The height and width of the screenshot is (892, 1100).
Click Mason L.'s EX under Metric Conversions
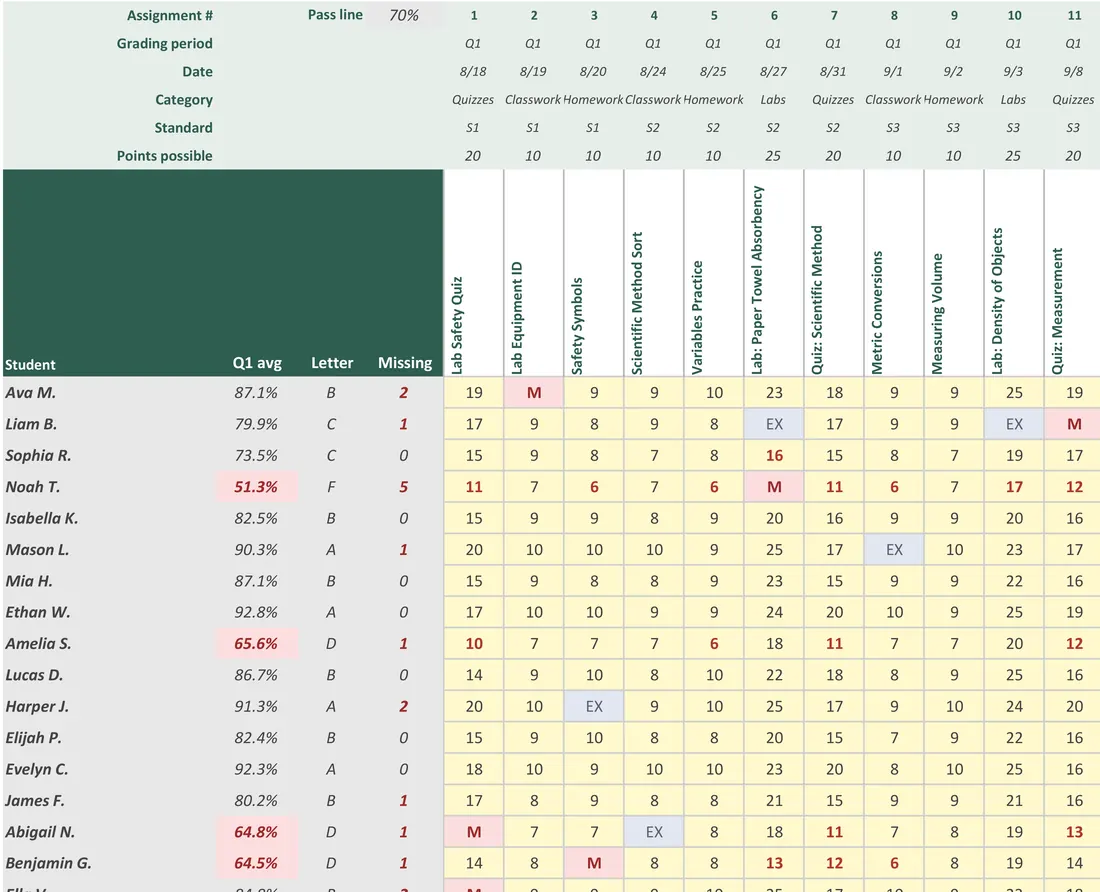[894, 550]
